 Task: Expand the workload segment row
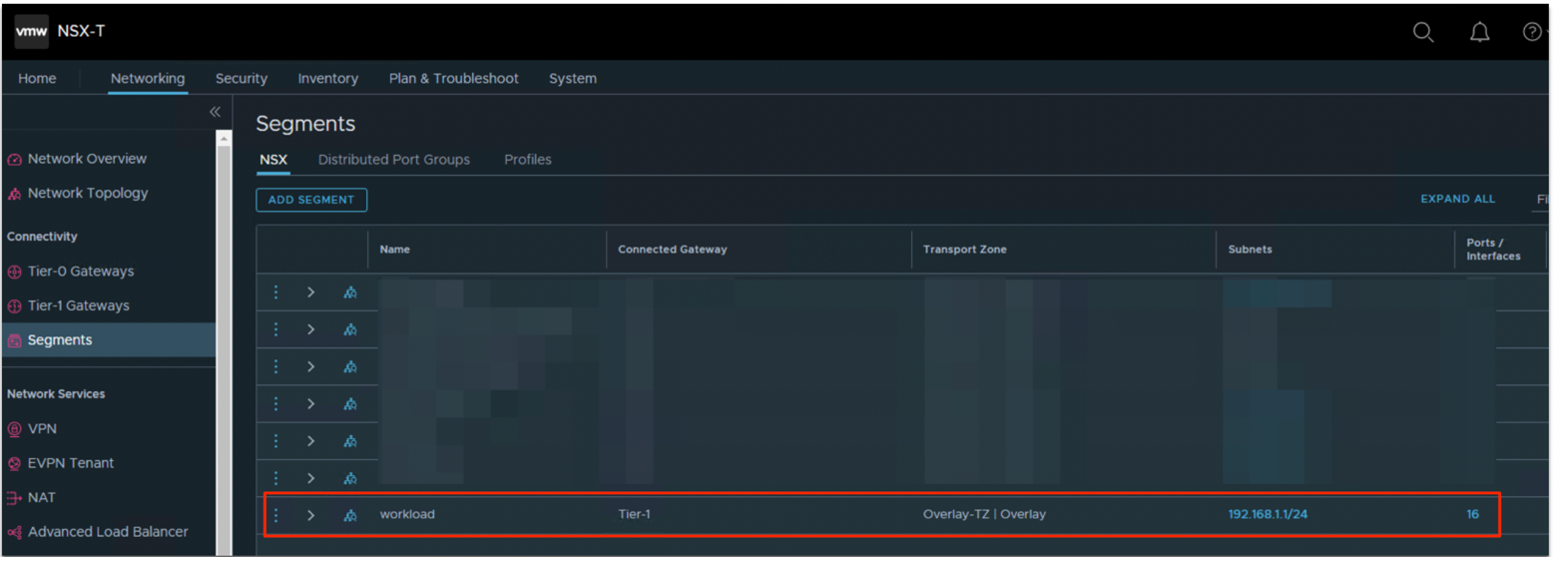point(311,515)
